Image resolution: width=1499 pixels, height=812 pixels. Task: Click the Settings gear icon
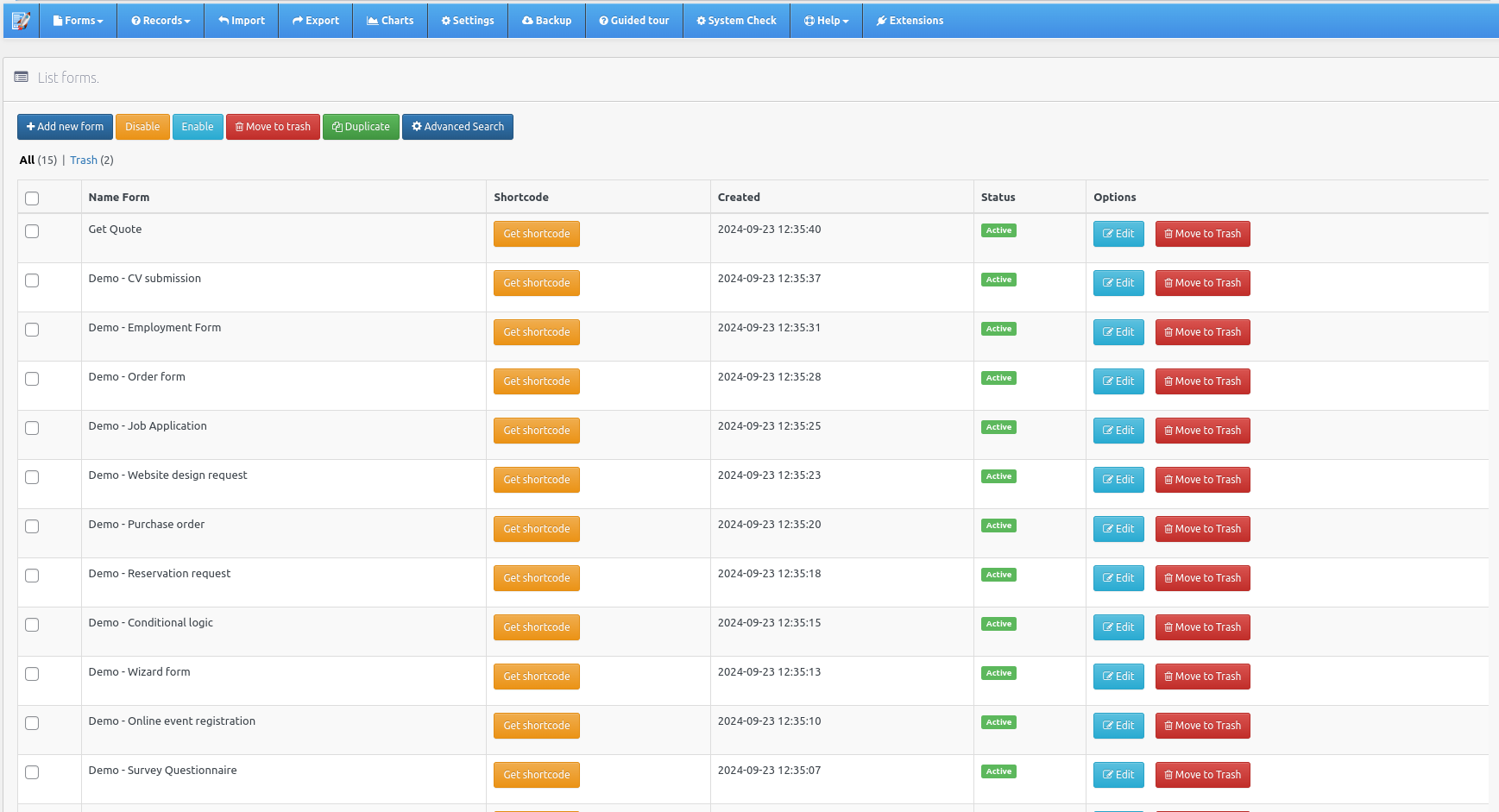point(447,20)
